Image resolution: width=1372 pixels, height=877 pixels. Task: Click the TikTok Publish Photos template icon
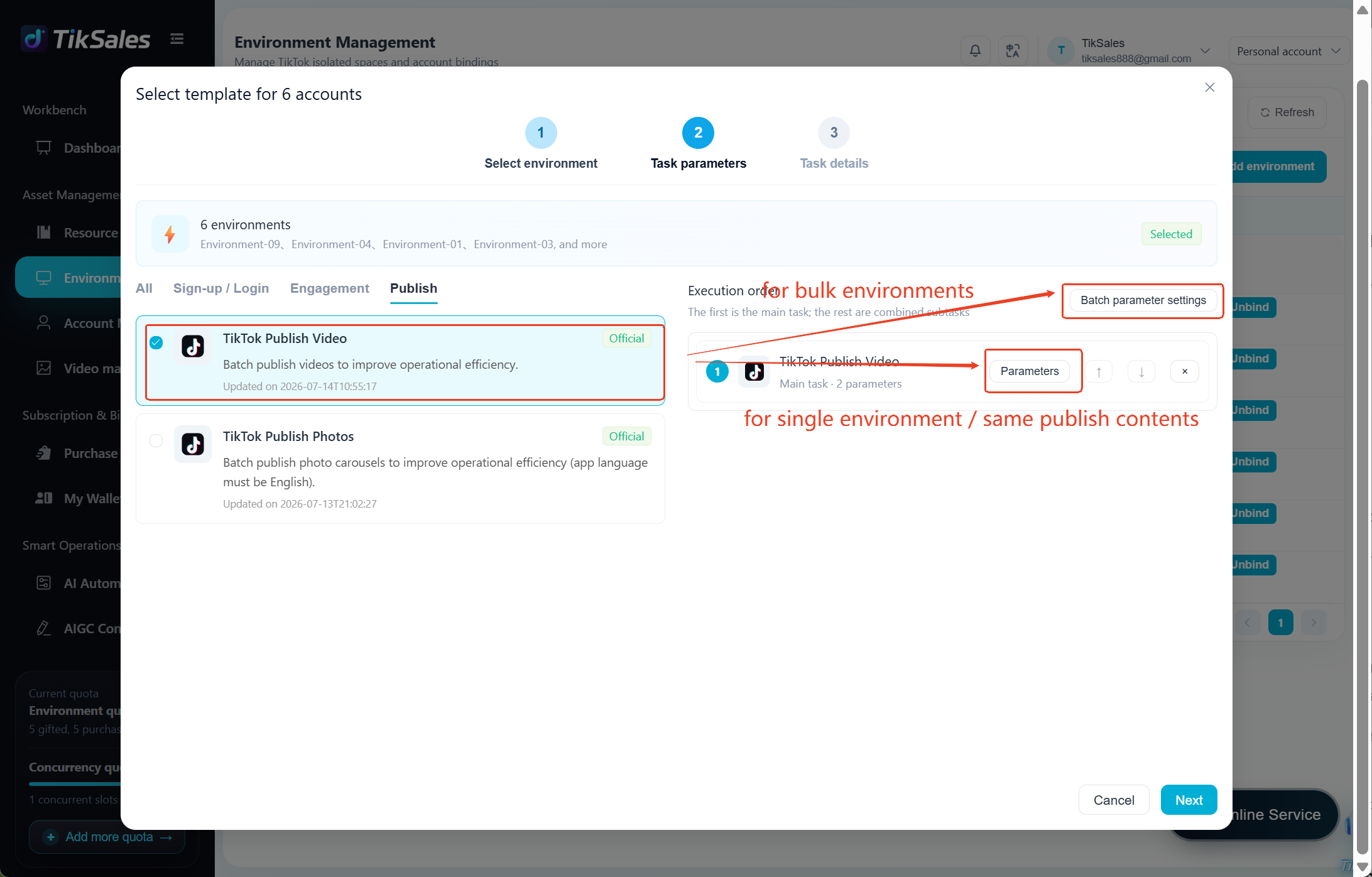(x=193, y=444)
